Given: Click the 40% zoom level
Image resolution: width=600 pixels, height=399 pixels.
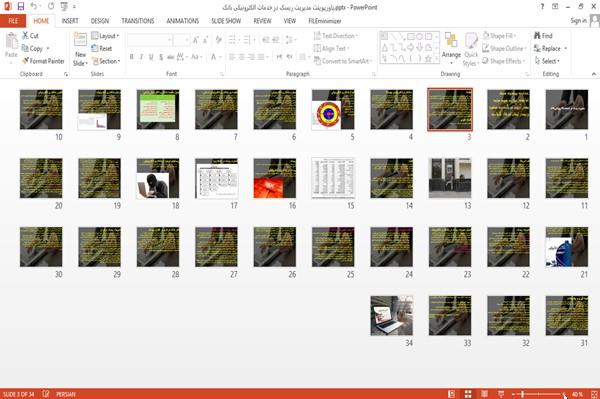Looking at the screenshot, I should click(577, 394).
